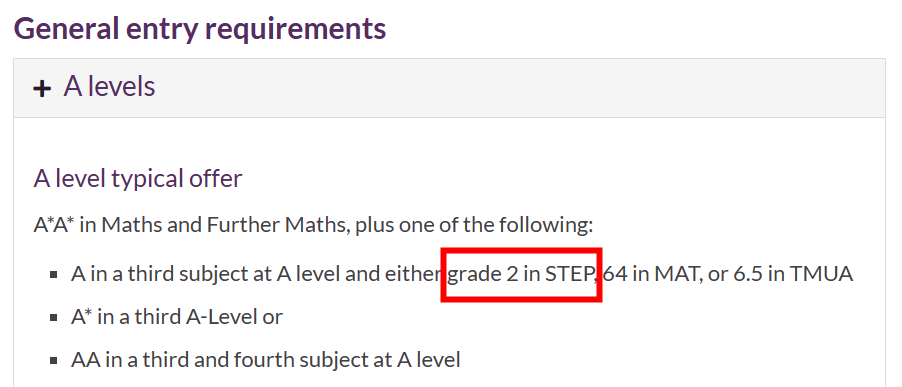Click the AA in a third and fourth subject bullet
Image resolution: width=902 pixels, height=387 pixels.
click(266, 361)
